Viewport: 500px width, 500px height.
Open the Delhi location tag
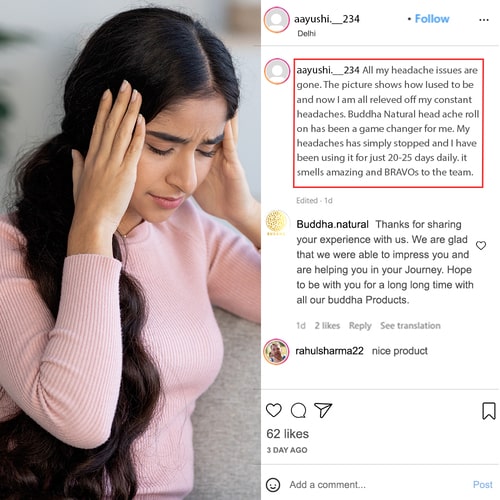click(x=306, y=33)
